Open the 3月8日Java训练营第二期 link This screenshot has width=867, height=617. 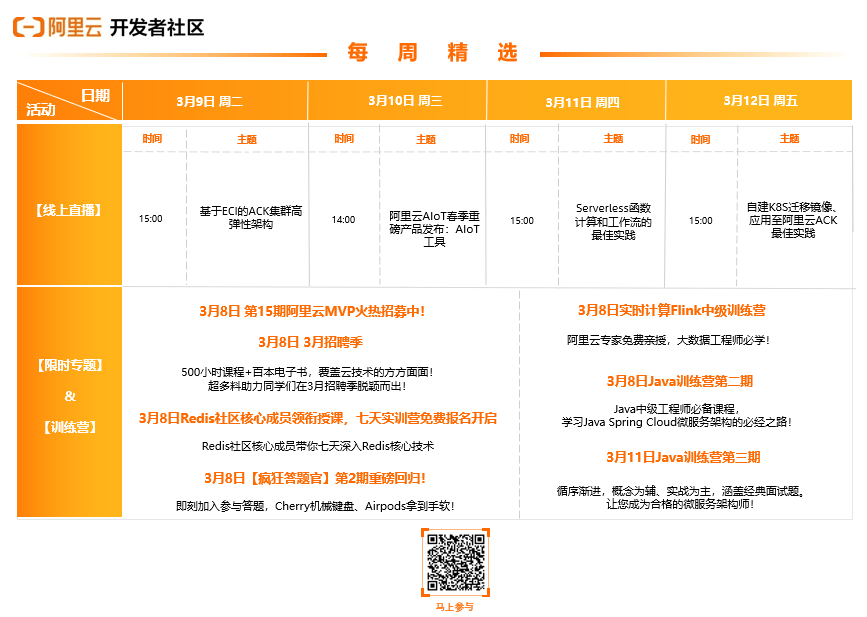(680, 381)
